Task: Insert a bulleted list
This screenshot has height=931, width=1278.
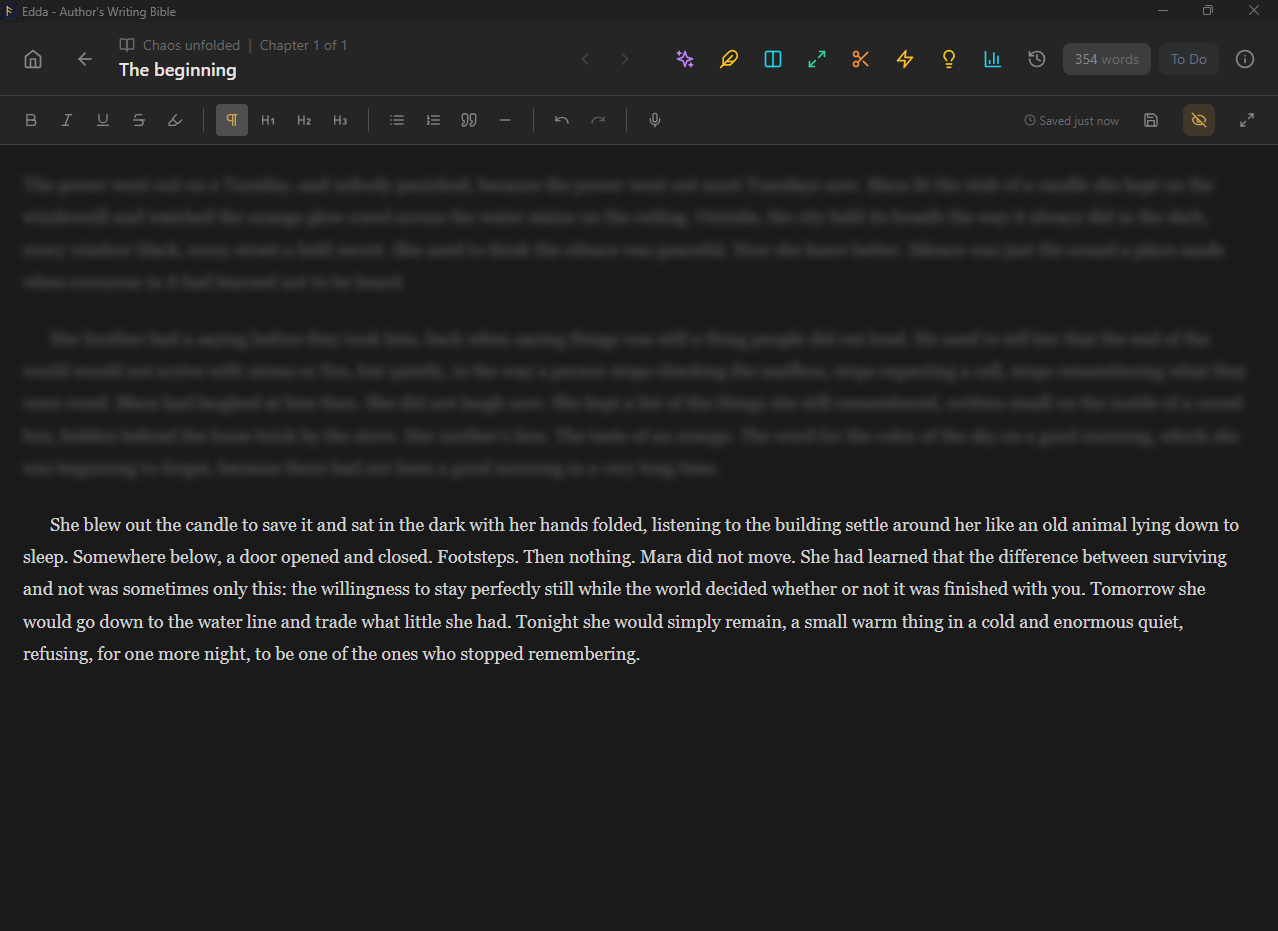Action: pos(397,120)
